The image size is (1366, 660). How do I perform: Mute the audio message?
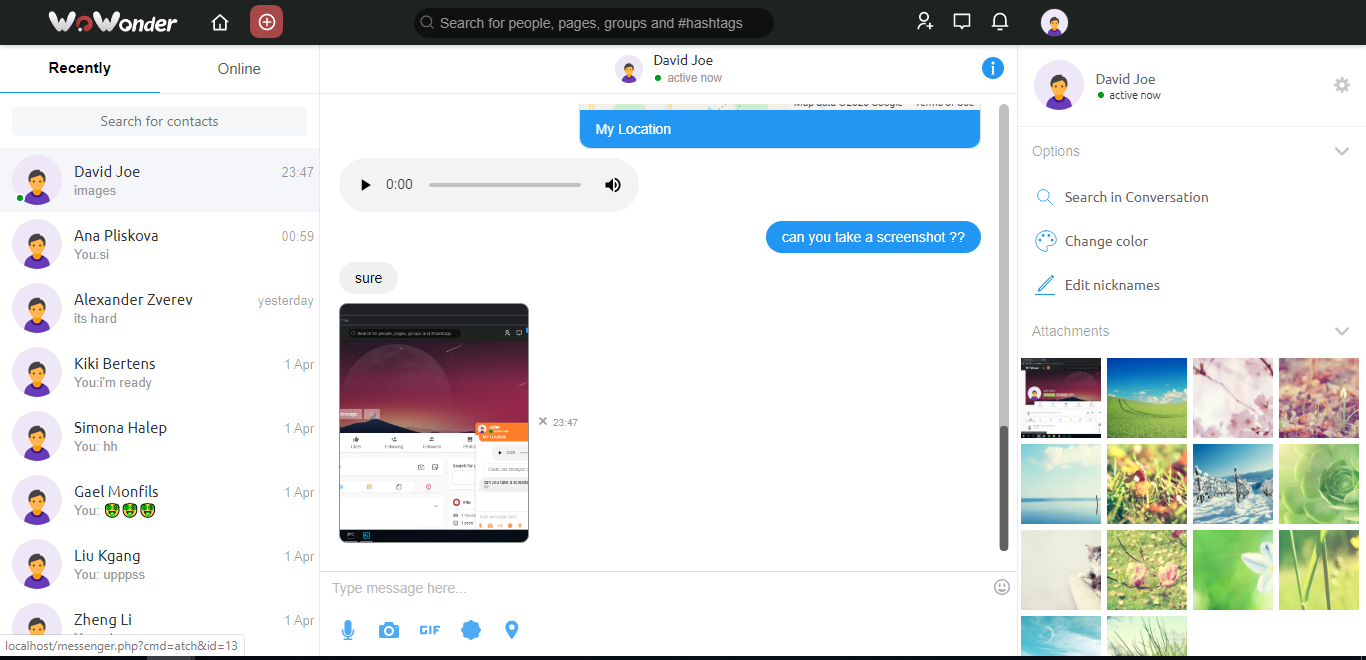click(x=613, y=185)
